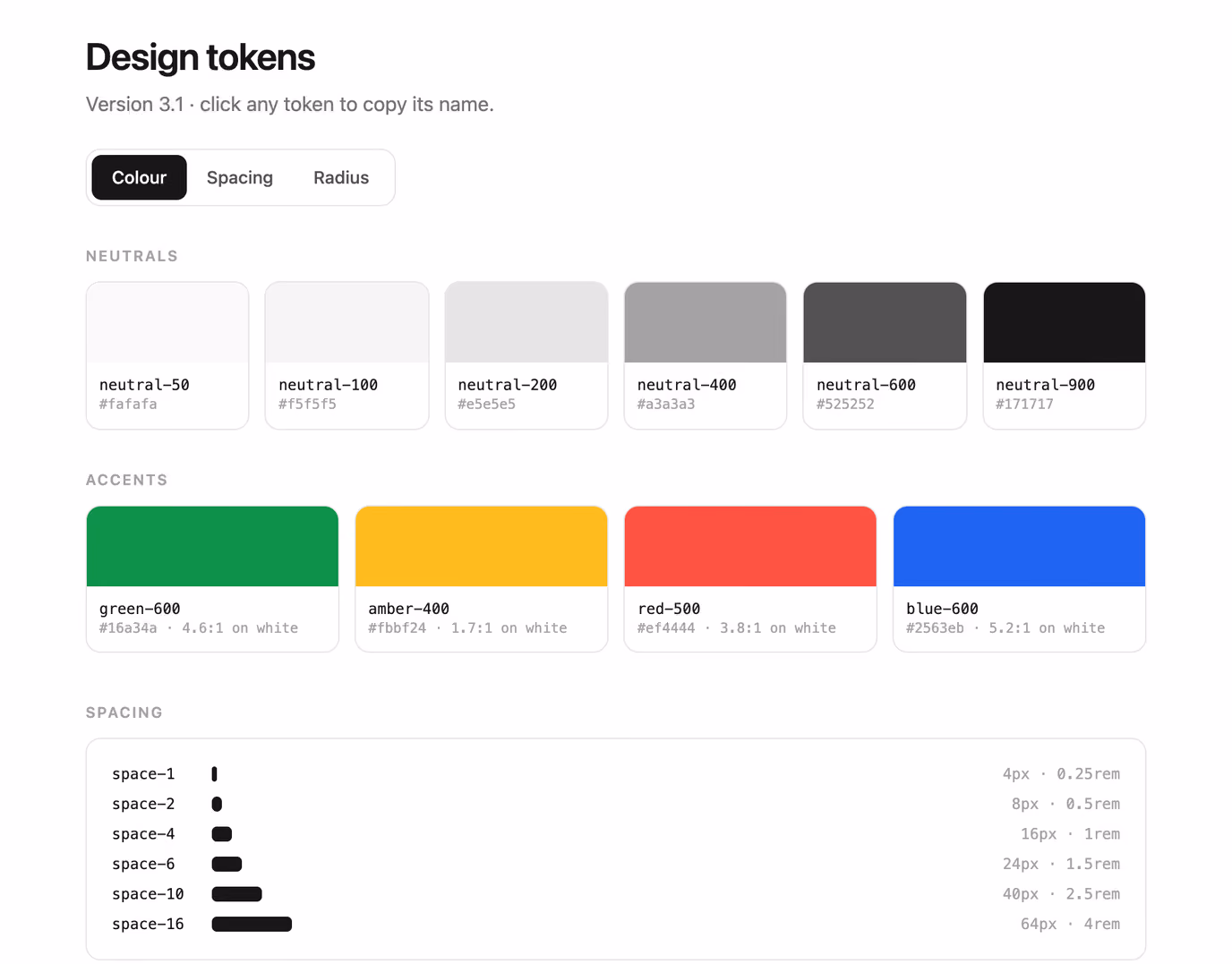Image resolution: width=1232 pixels, height=964 pixels.
Task: Click the #525252 hex value
Action: pos(845,405)
